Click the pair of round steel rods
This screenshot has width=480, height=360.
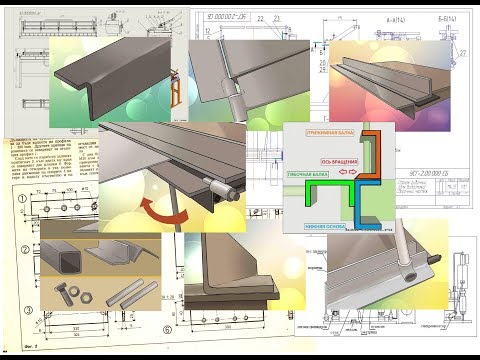tap(131, 293)
